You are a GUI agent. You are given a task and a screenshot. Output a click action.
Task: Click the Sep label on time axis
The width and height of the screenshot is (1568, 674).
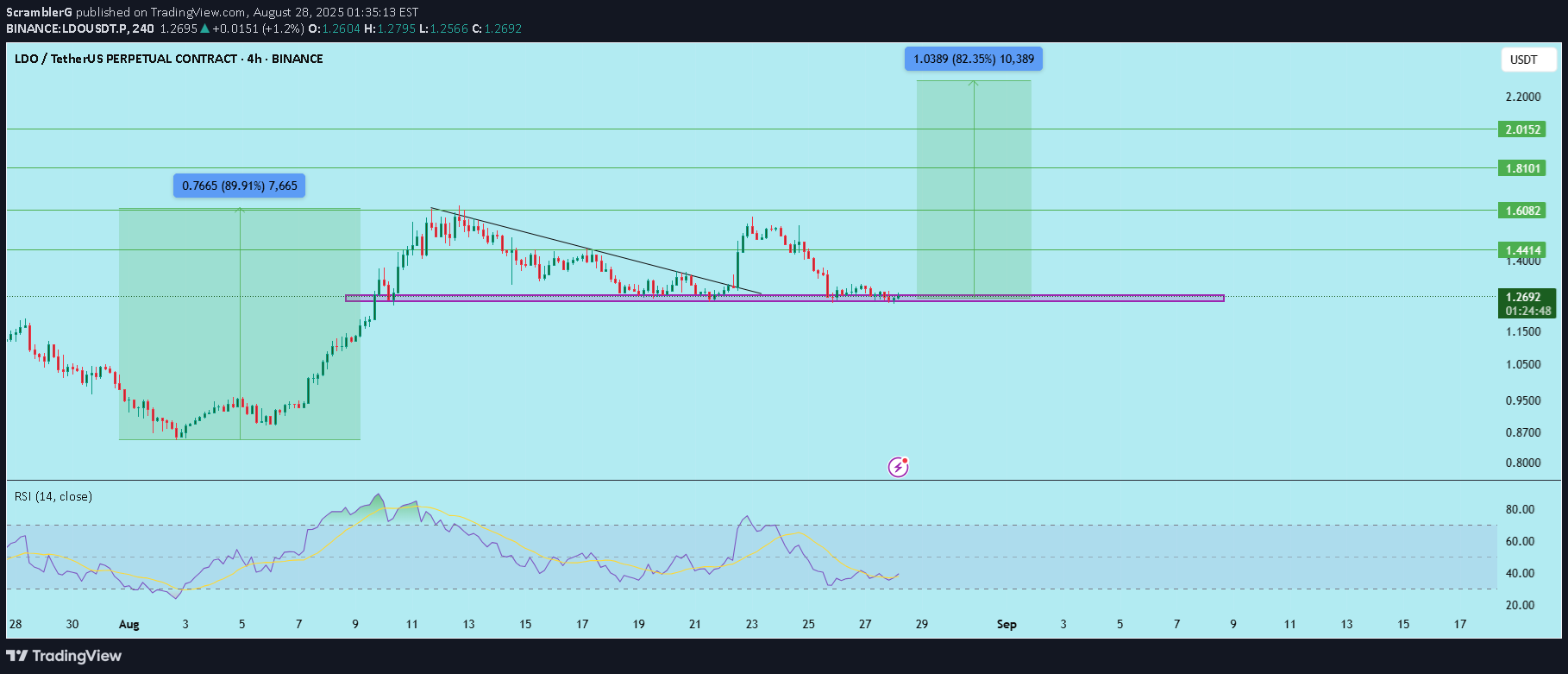[1007, 624]
